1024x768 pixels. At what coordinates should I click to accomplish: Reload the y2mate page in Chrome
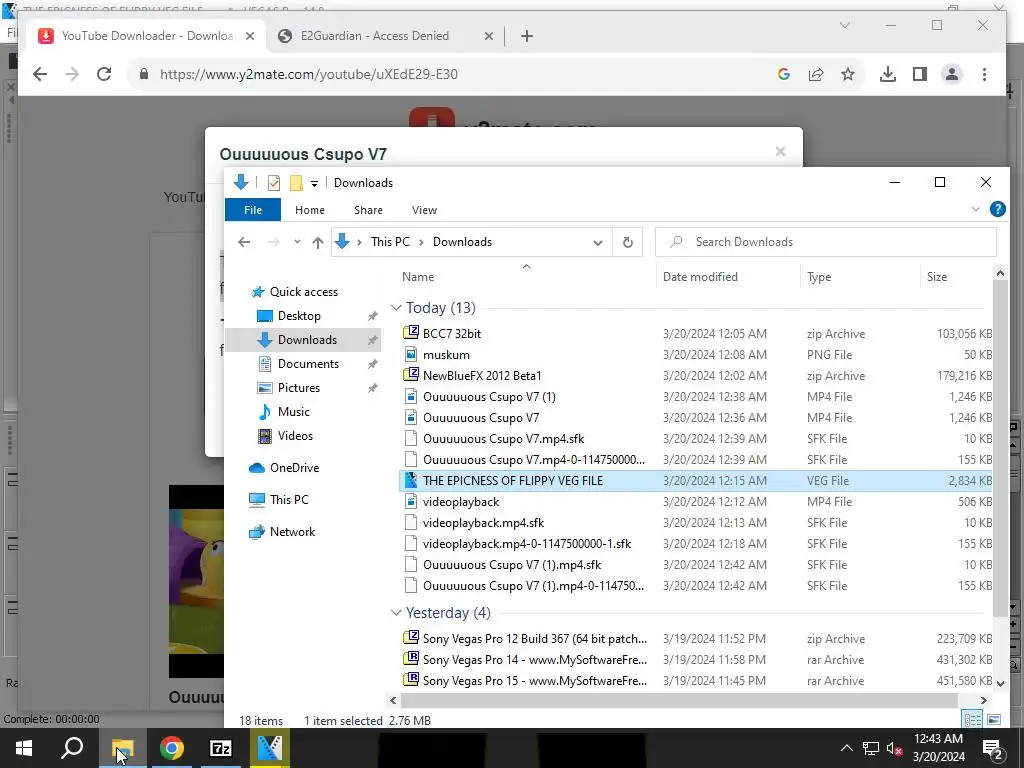coord(104,74)
